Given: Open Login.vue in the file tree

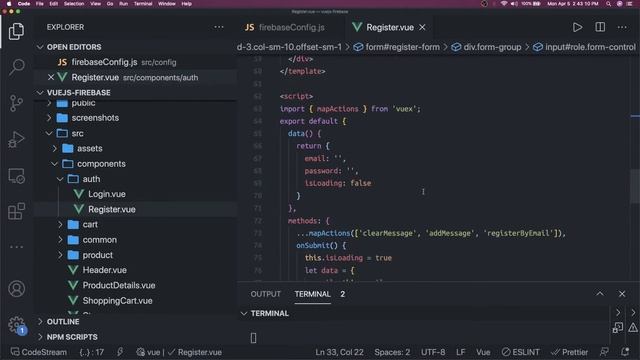Looking at the screenshot, I should (x=107, y=194).
